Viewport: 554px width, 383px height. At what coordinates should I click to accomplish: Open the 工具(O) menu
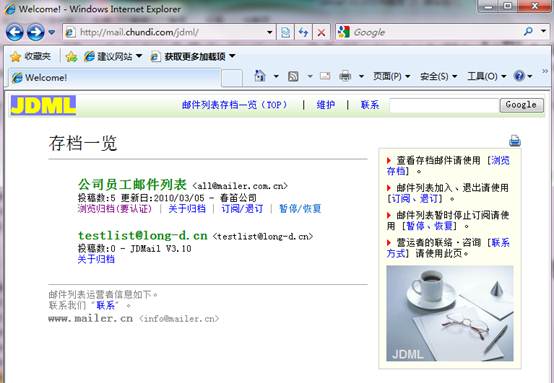[x=487, y=76]
